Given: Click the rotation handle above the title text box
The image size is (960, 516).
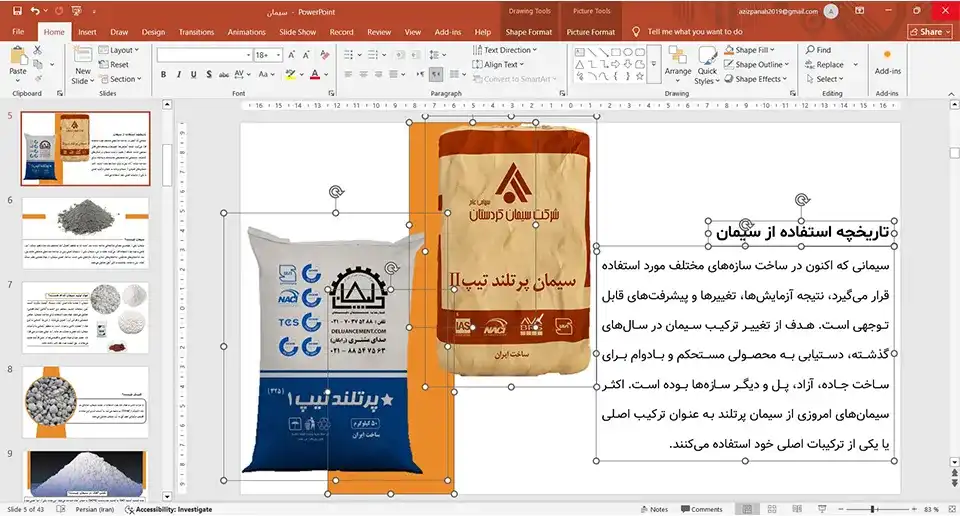Looking at the screenshot, I should click(802, 200).
